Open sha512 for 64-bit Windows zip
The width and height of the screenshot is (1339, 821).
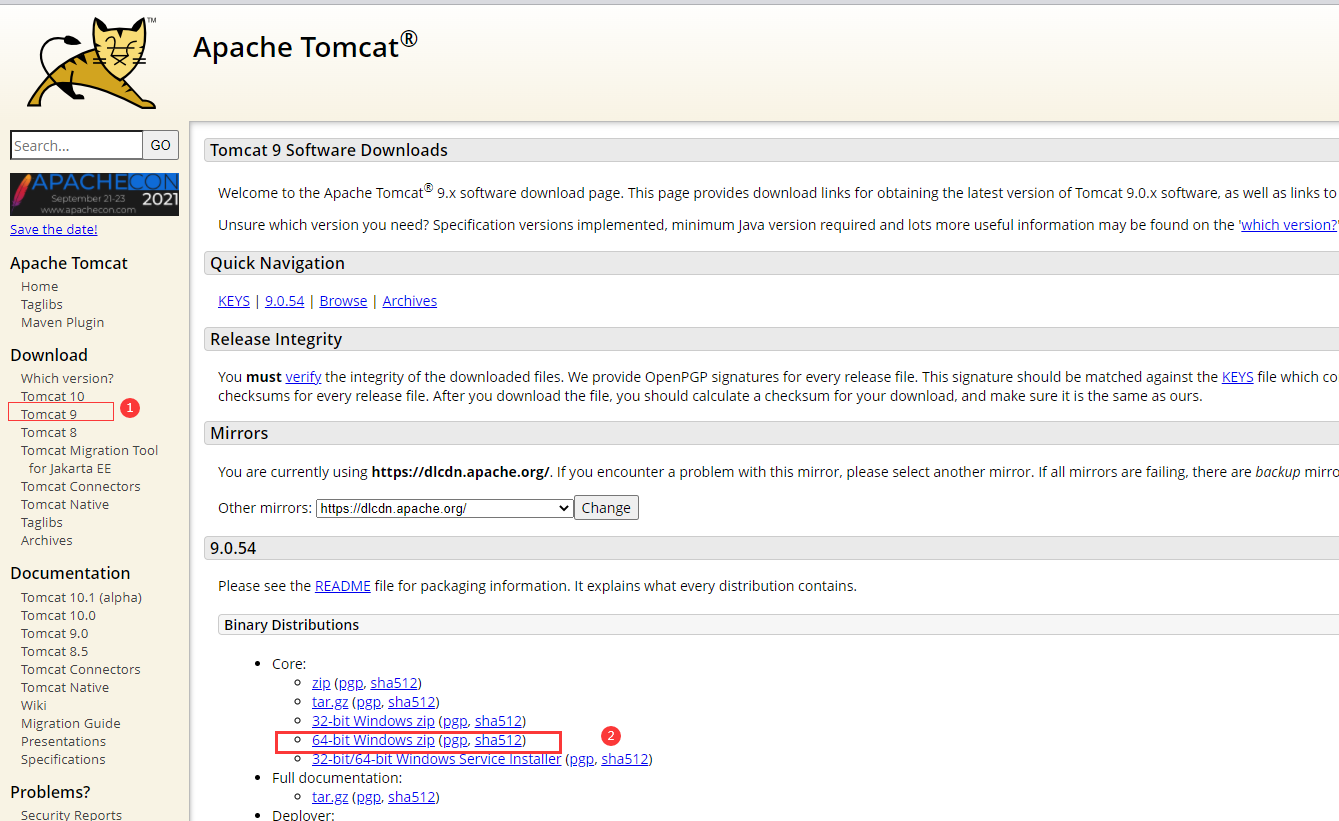tap(500, 740)
